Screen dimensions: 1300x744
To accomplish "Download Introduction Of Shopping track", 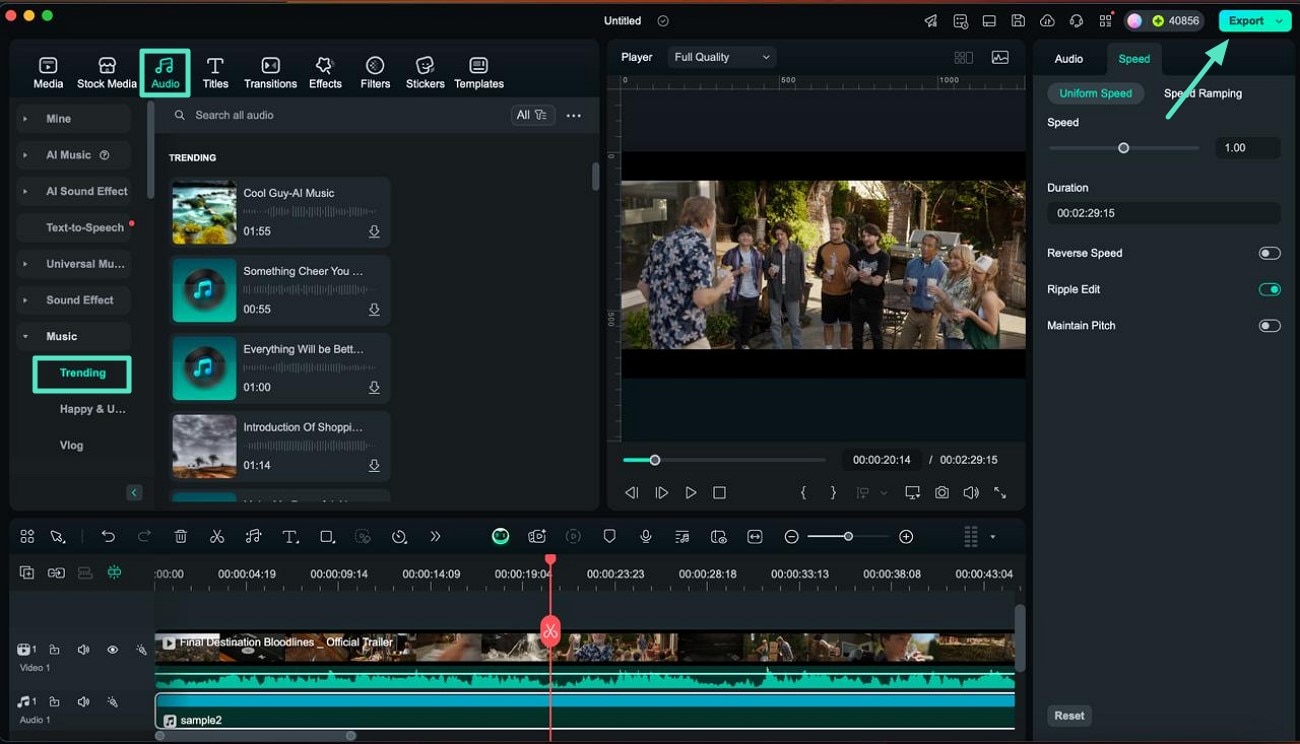I will tap(374, 466).
